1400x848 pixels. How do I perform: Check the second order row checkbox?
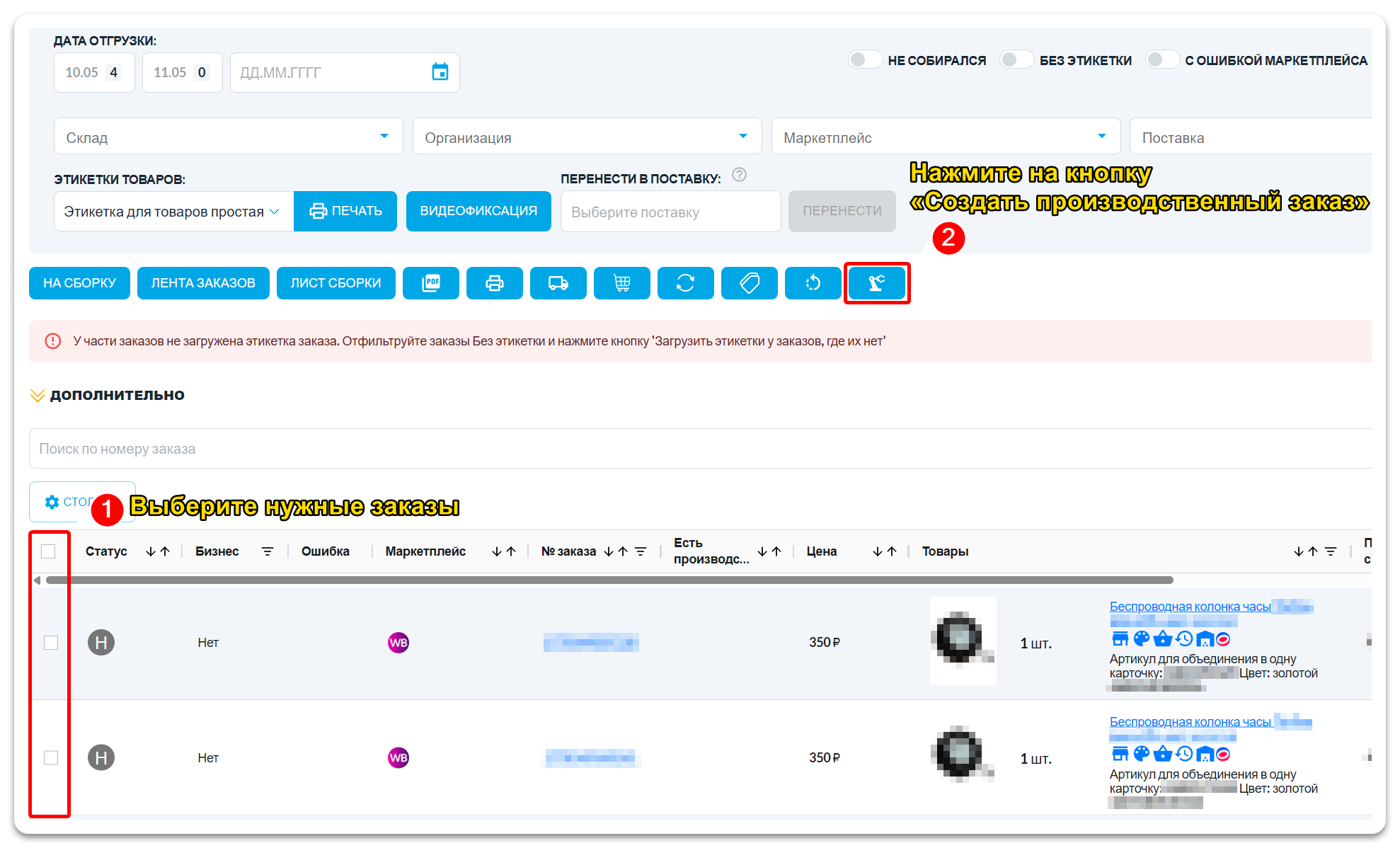tap(51, 757)
